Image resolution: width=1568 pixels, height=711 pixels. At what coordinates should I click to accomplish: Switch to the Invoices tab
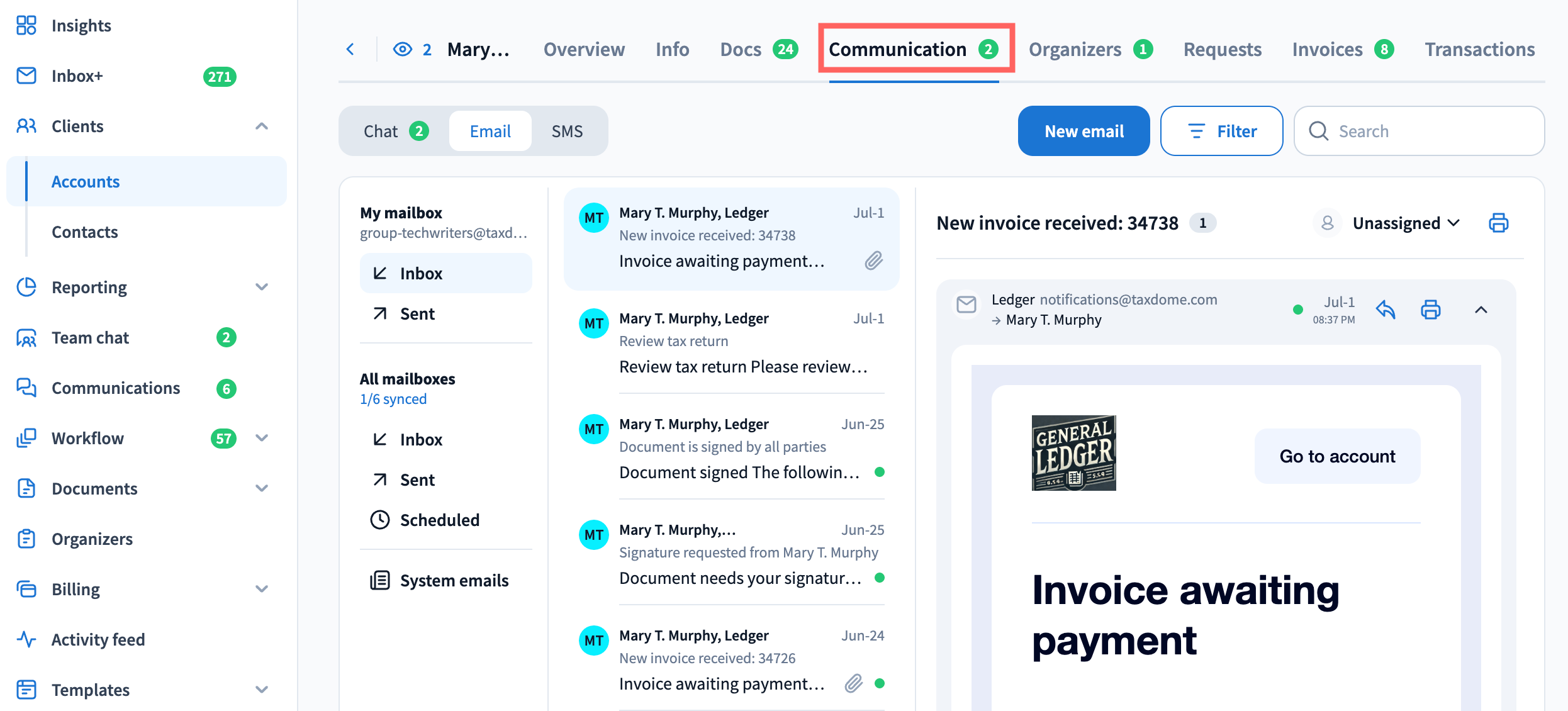pyautogui.click(x=1343, y=49)
